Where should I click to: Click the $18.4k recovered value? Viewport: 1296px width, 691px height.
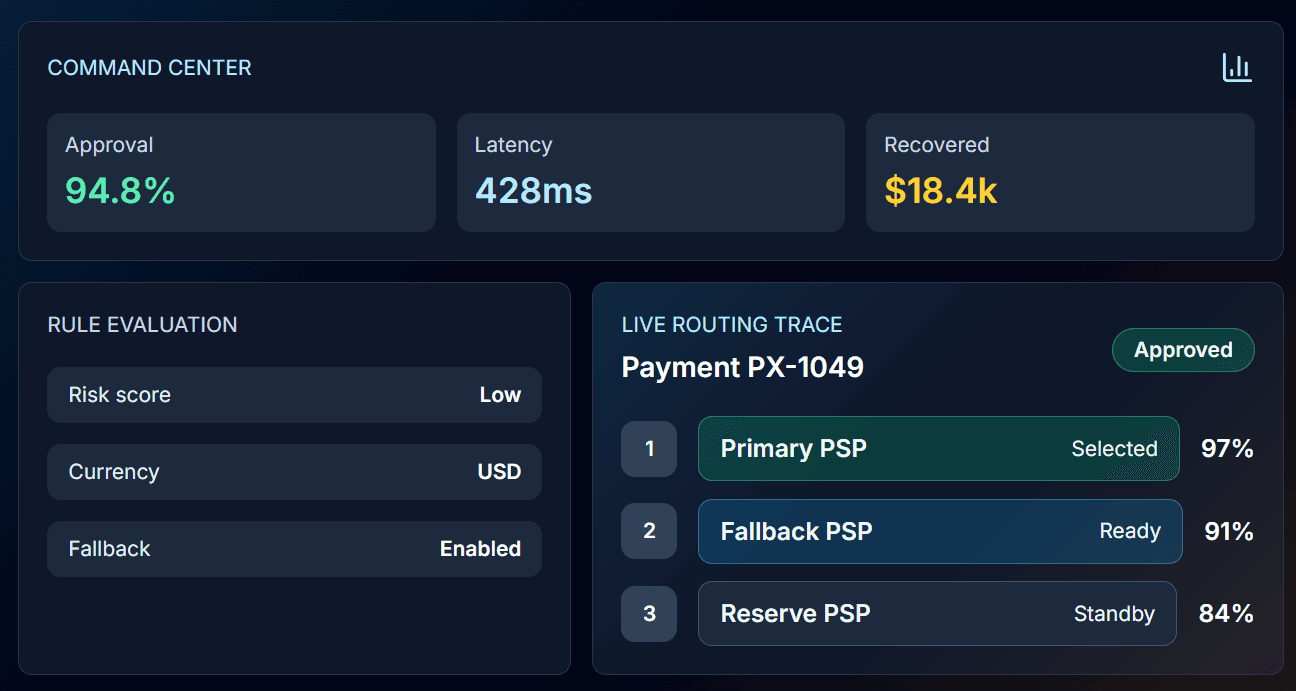(x=941, y=190)
